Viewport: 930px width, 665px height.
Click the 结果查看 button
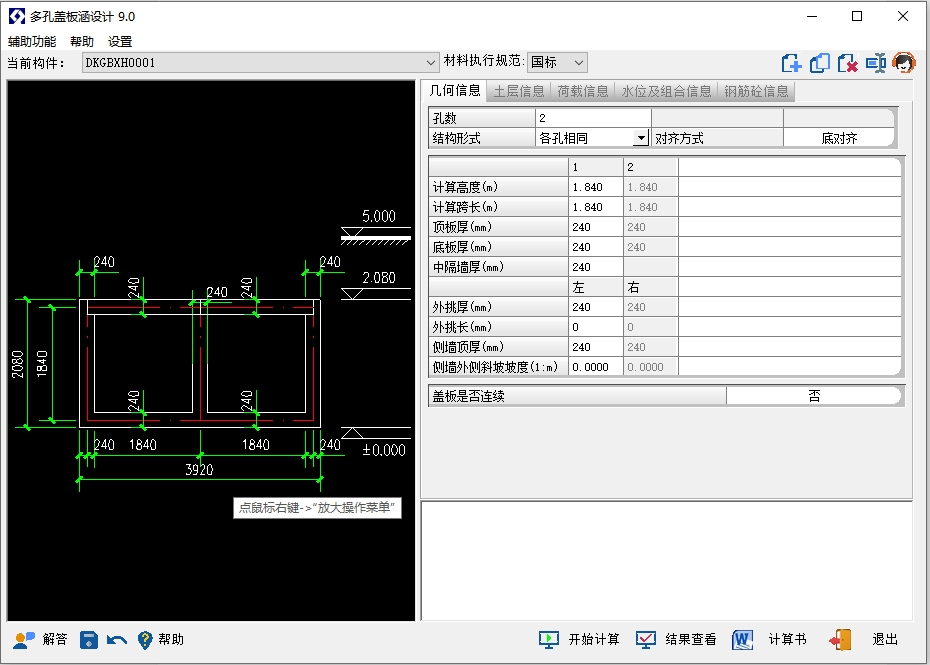click(677, 639)
